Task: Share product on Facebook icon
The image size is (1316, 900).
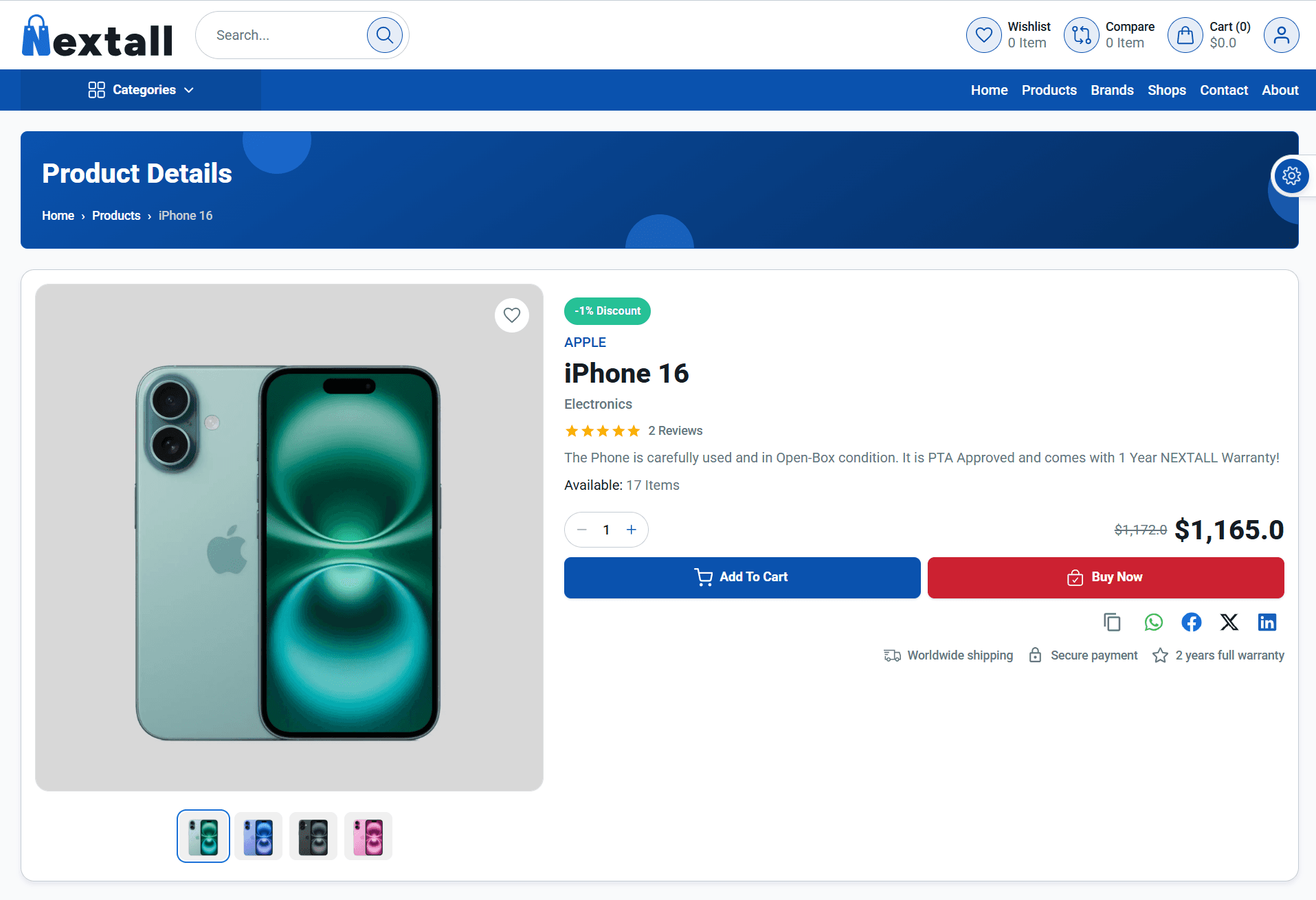Action: [1191, 622]
